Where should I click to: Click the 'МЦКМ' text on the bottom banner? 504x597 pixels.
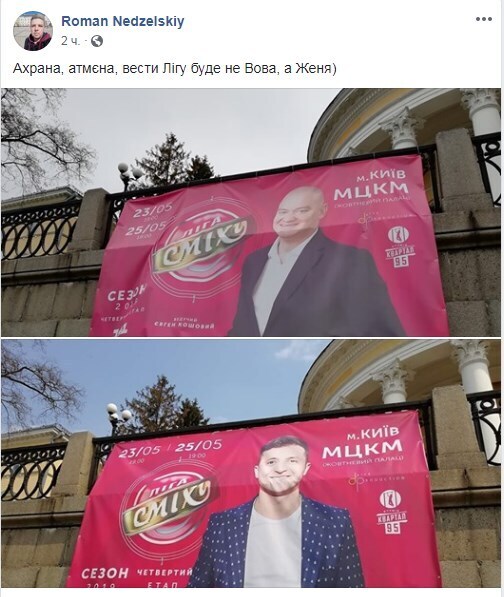point(362,451)
